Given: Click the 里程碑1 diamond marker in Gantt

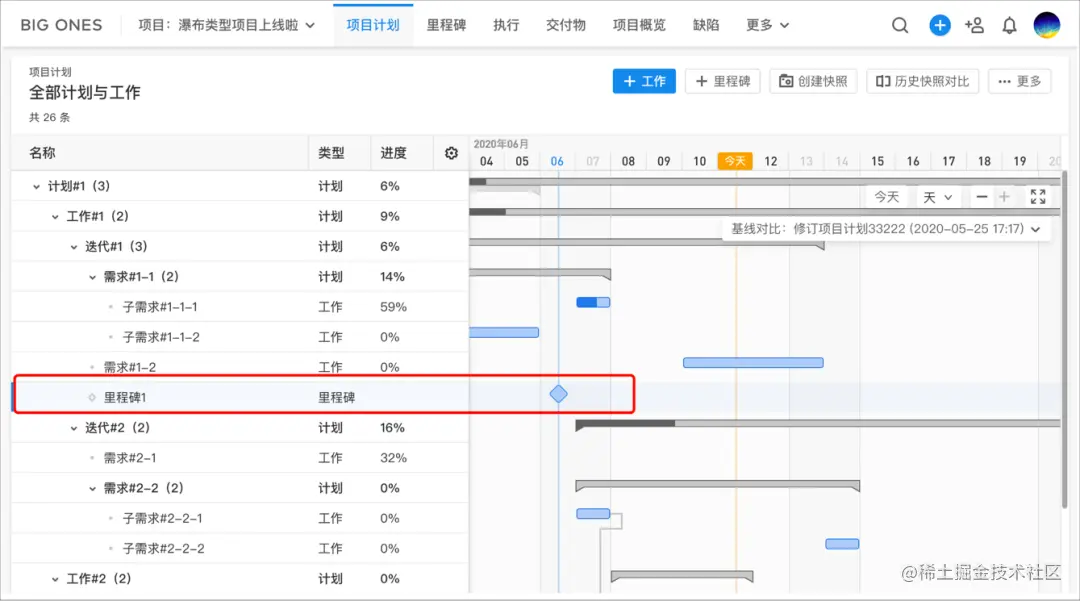Looking at the screenshot, I should (x=558, y=394).
